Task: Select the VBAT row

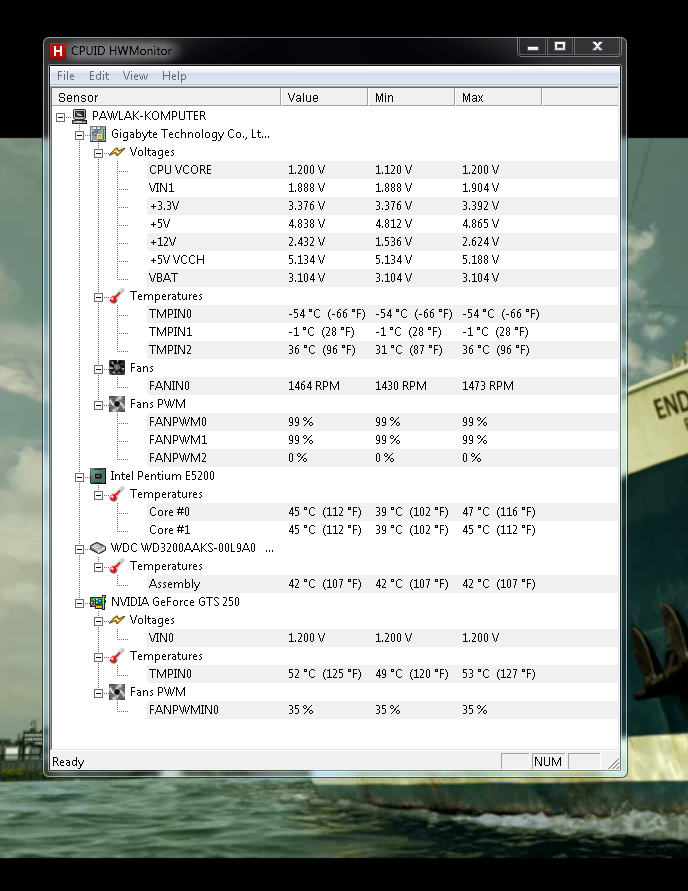Action: click(382, 278)
